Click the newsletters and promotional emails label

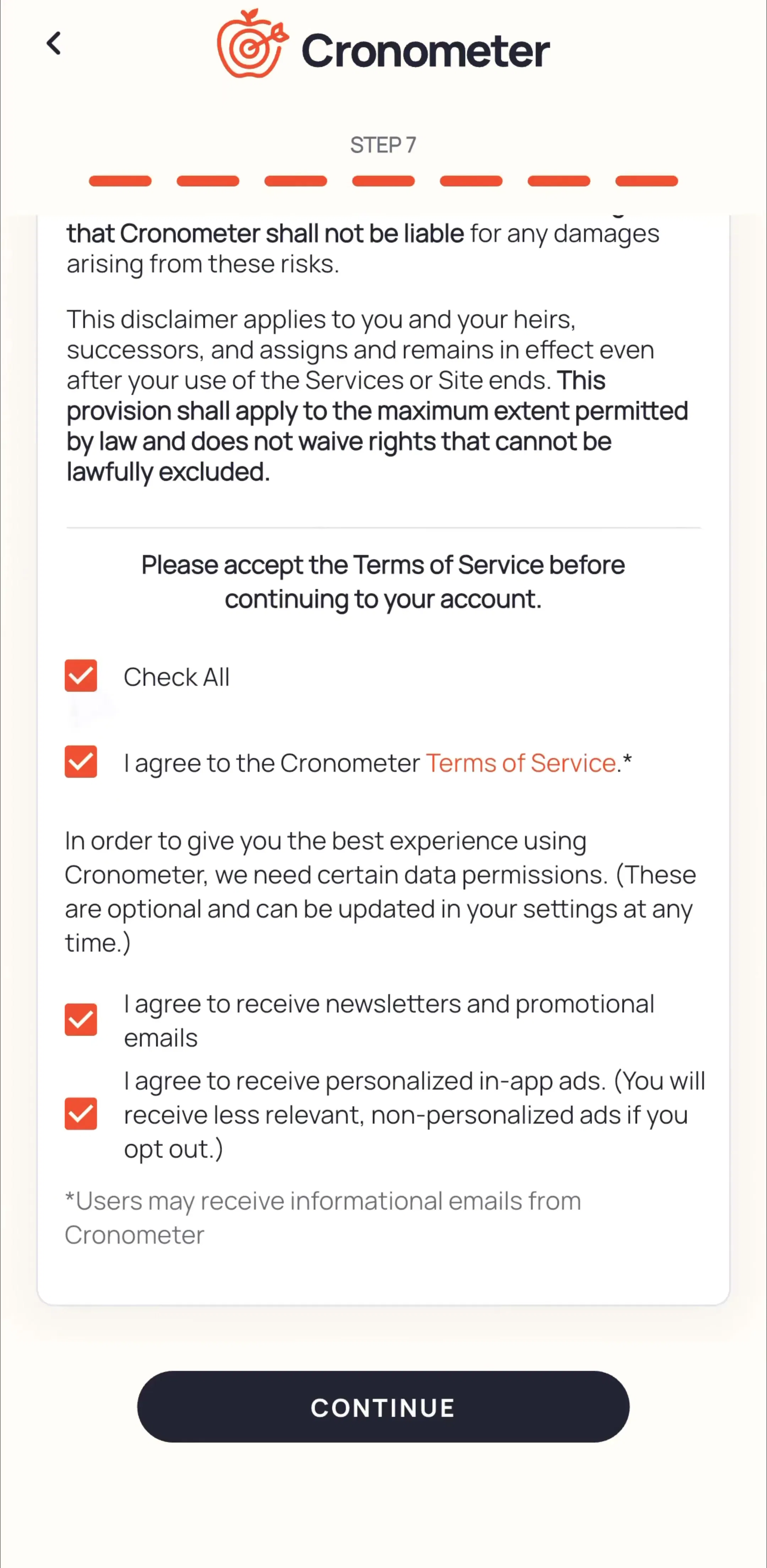coord(389,1021)
